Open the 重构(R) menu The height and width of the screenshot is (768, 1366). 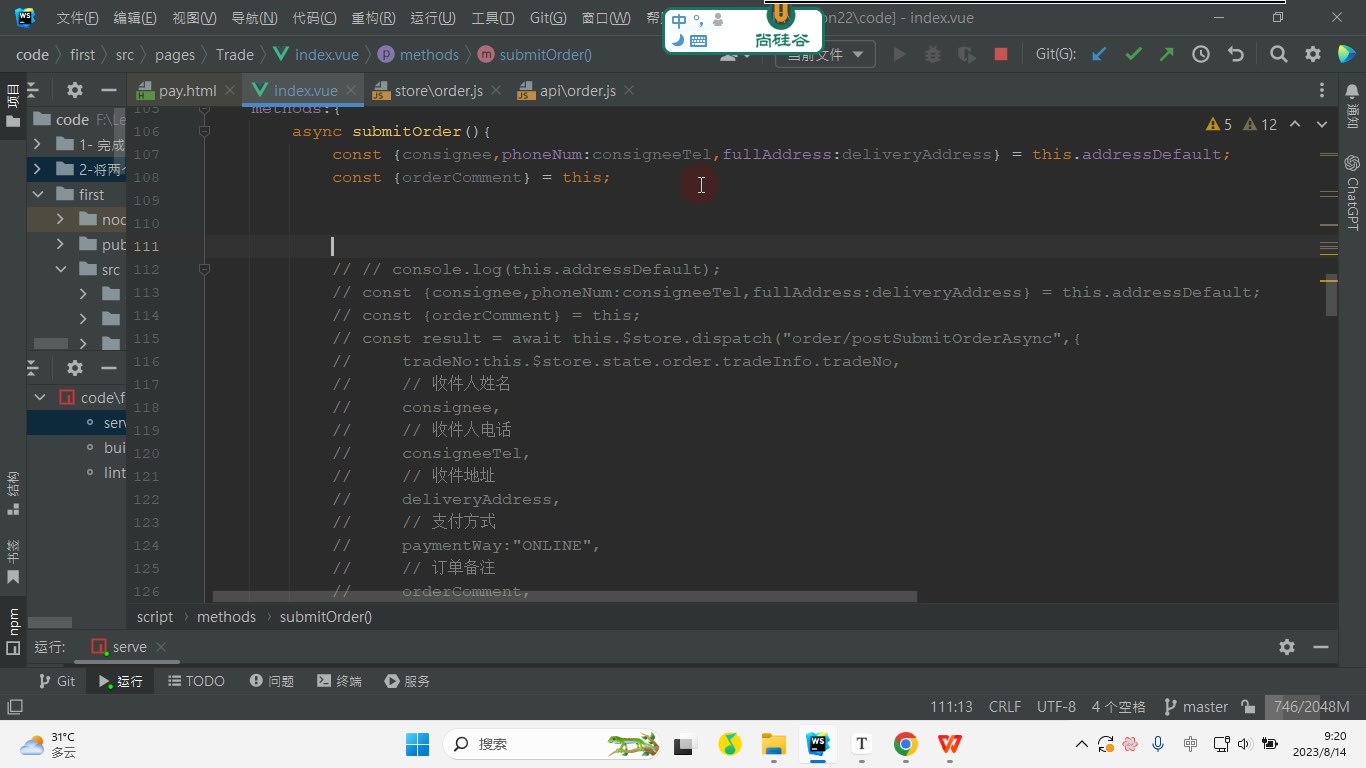[x=374, y=18]
